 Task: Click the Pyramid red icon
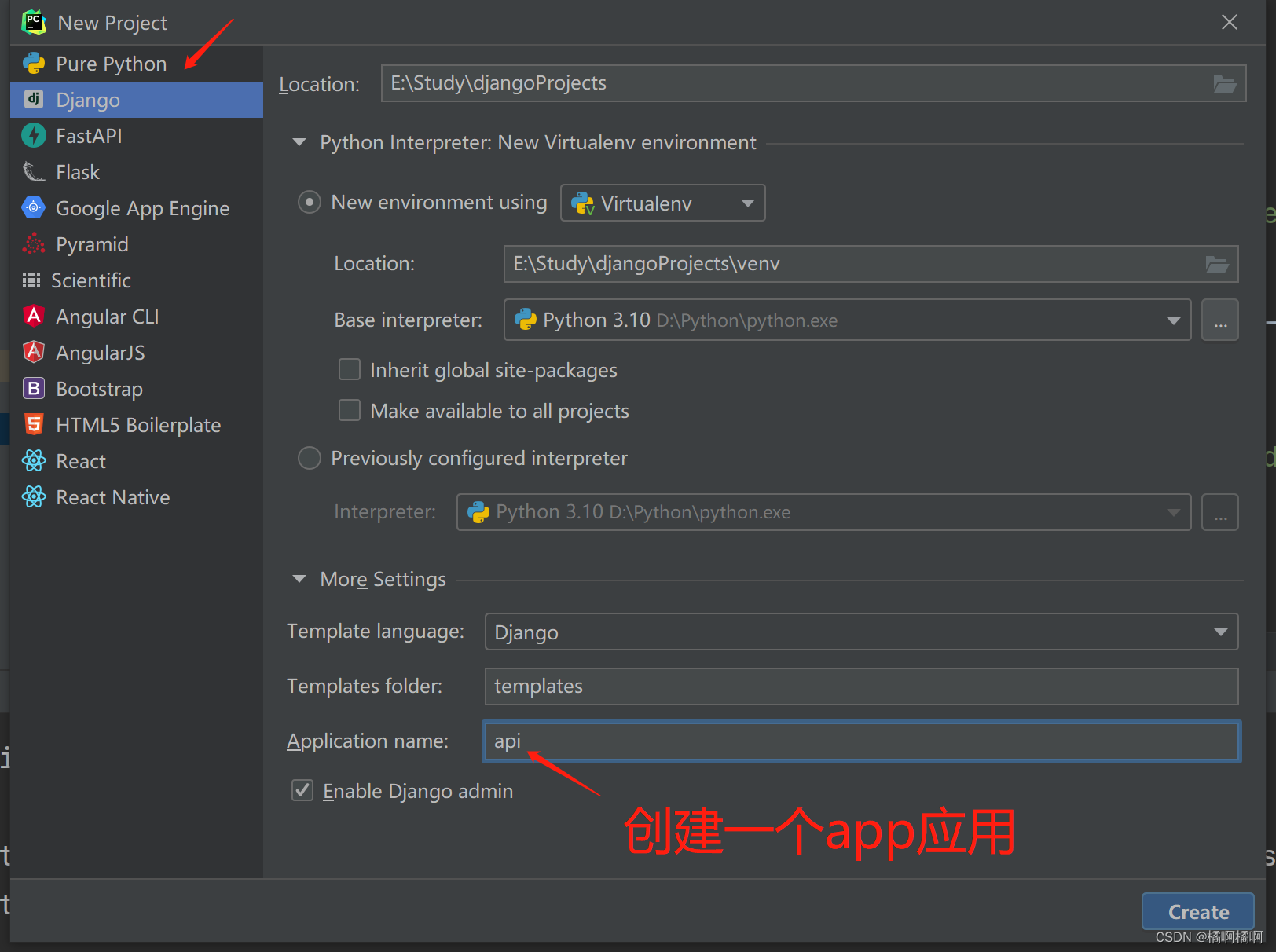tap(34, 244)
